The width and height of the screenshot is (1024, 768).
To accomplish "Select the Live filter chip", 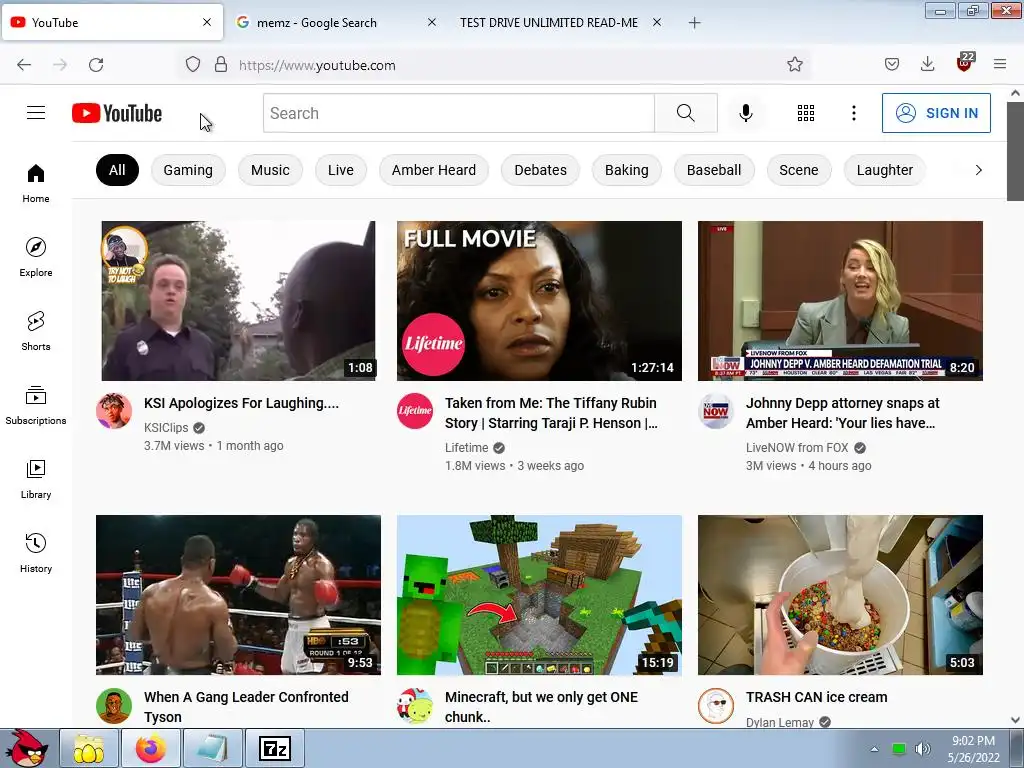I will [x=341, y=170].
